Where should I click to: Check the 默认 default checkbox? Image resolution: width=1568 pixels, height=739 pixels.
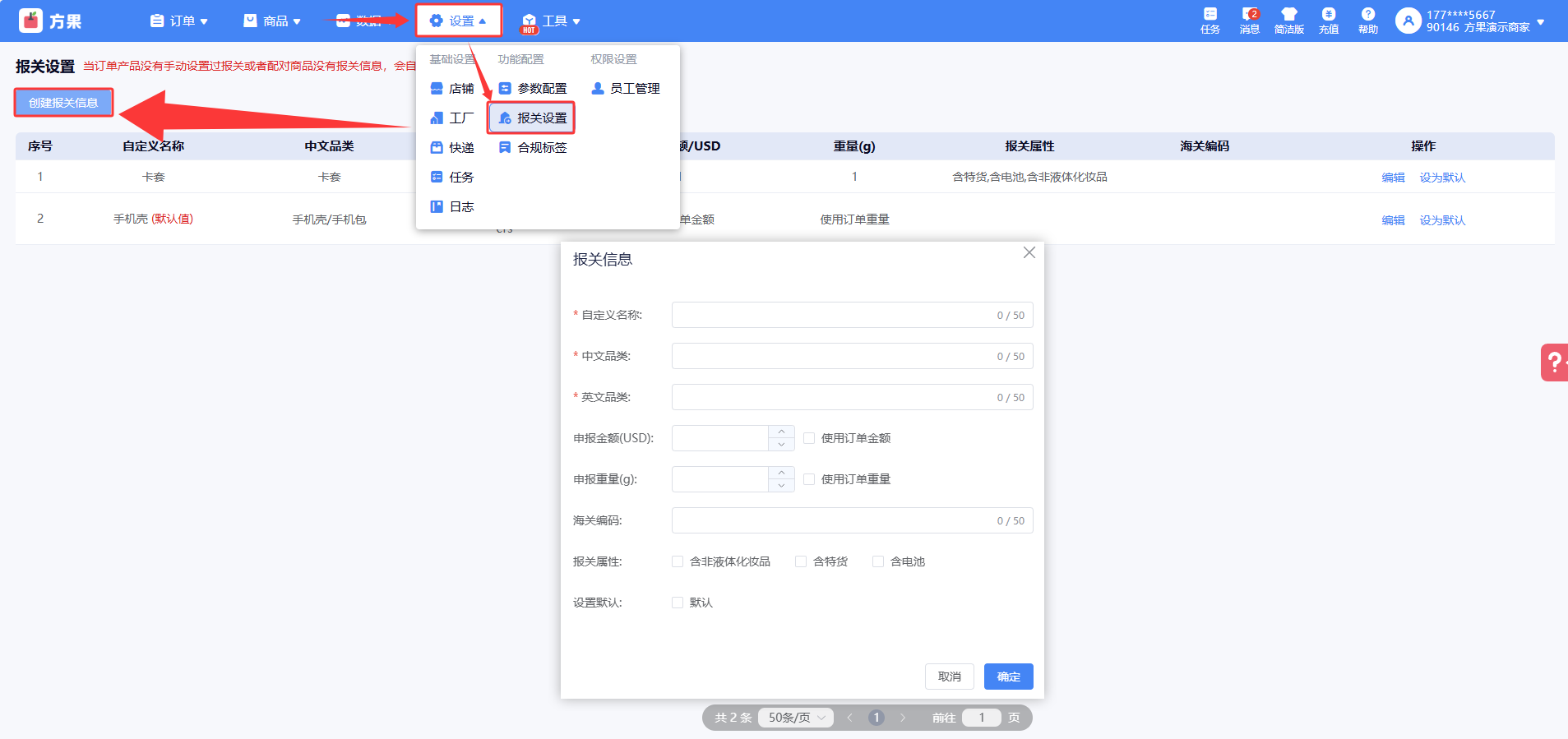(x=678, y=603)
